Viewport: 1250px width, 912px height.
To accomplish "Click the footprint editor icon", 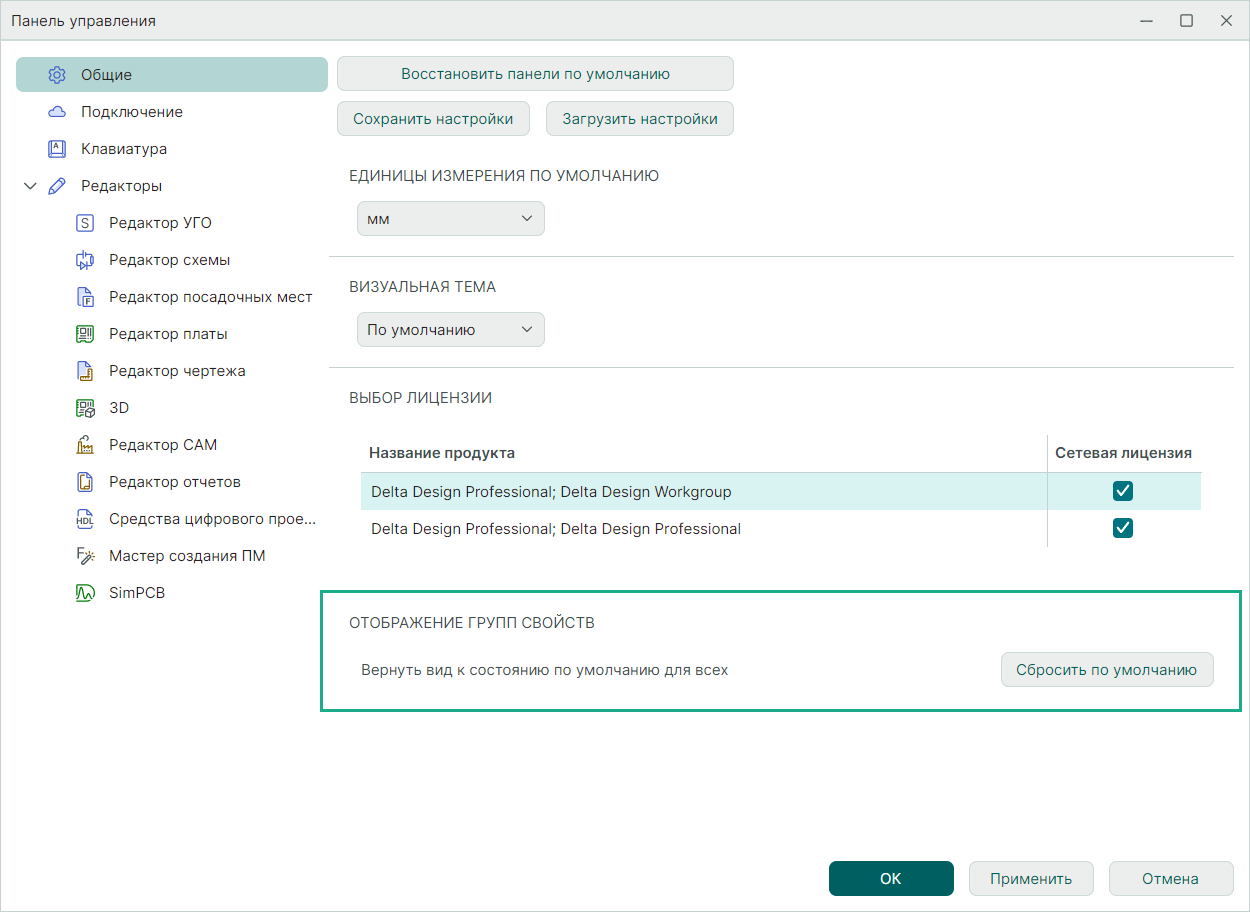I will click(x=85, y=297).
